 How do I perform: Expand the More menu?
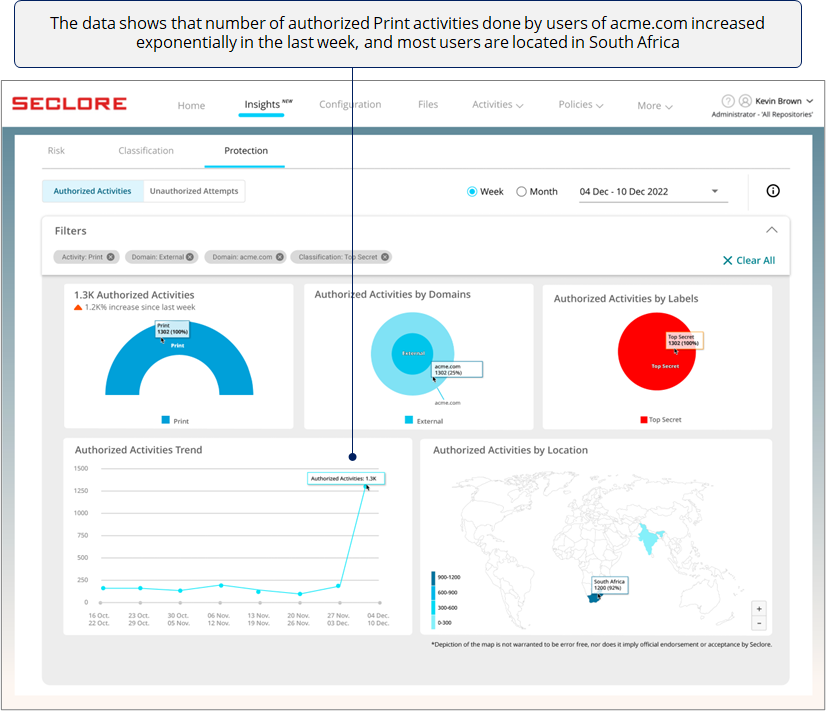tap(655, 106)
